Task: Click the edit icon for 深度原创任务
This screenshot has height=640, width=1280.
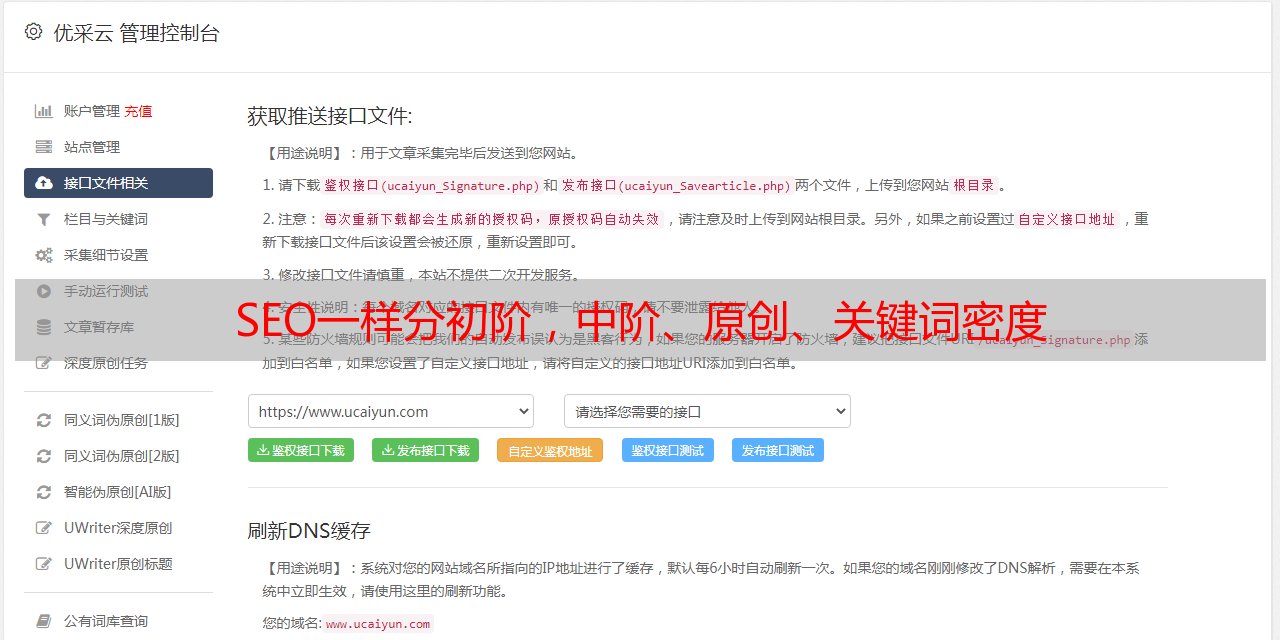Action: 44,363
